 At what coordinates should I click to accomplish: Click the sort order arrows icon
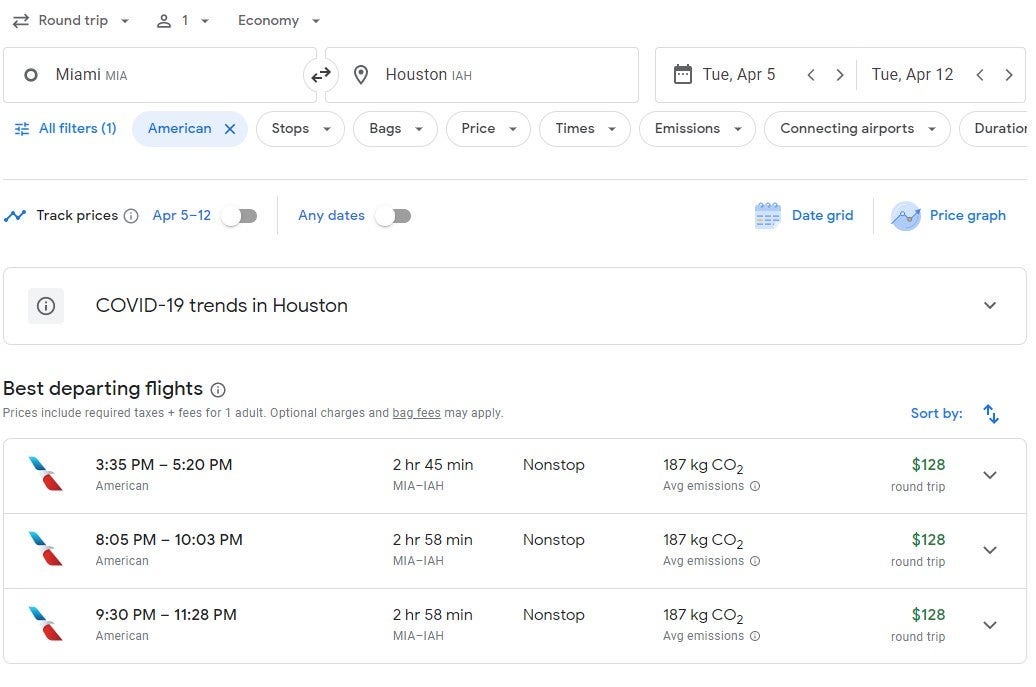click(990, 414)
